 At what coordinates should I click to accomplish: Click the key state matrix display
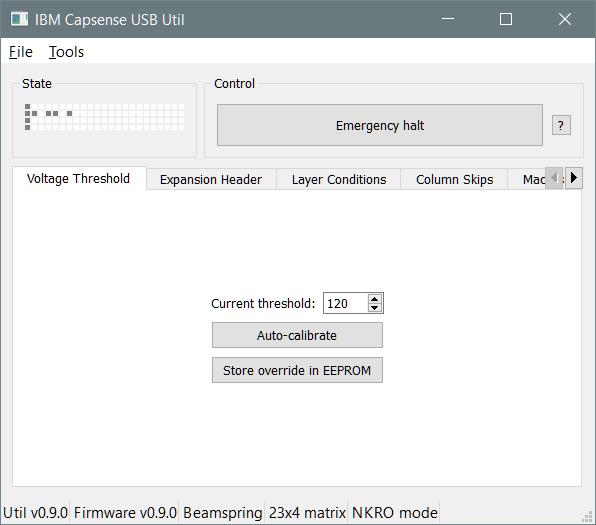pos(105,117)
